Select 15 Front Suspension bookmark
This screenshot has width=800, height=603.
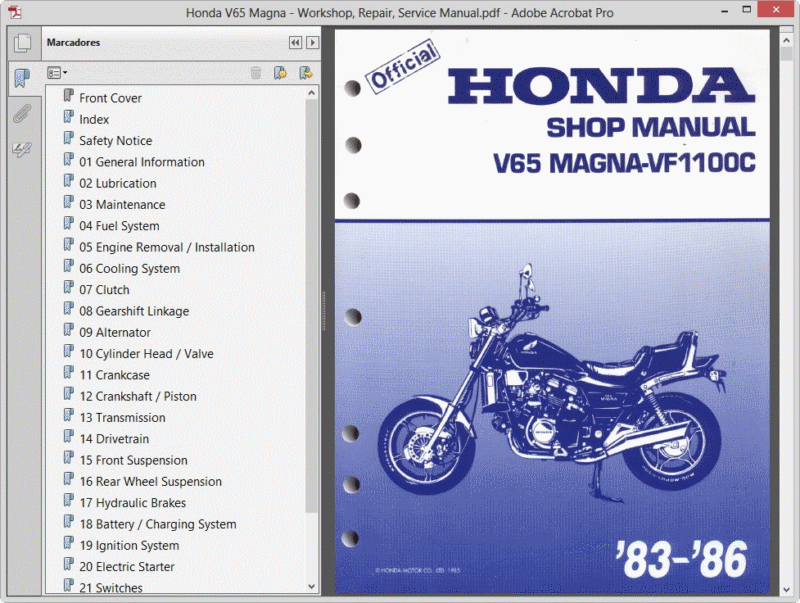(133, 461)
